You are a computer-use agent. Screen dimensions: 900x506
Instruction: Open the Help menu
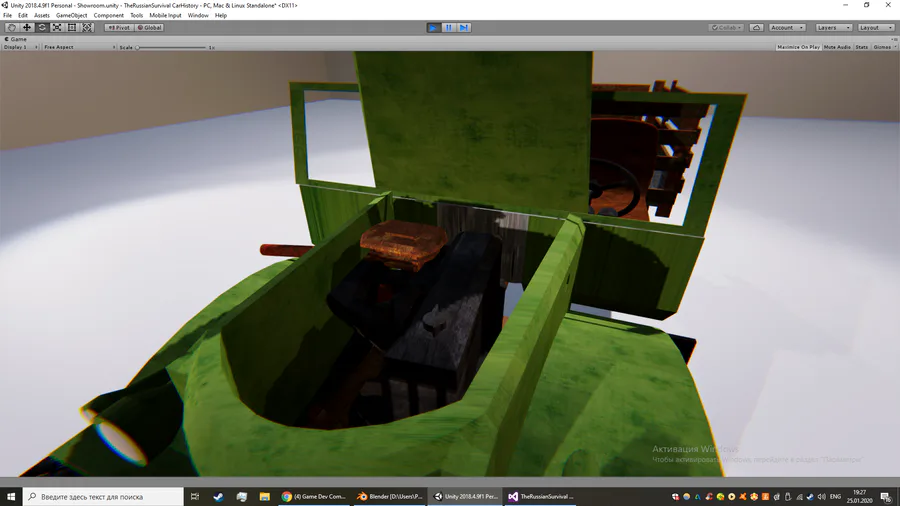pos(221,15)
